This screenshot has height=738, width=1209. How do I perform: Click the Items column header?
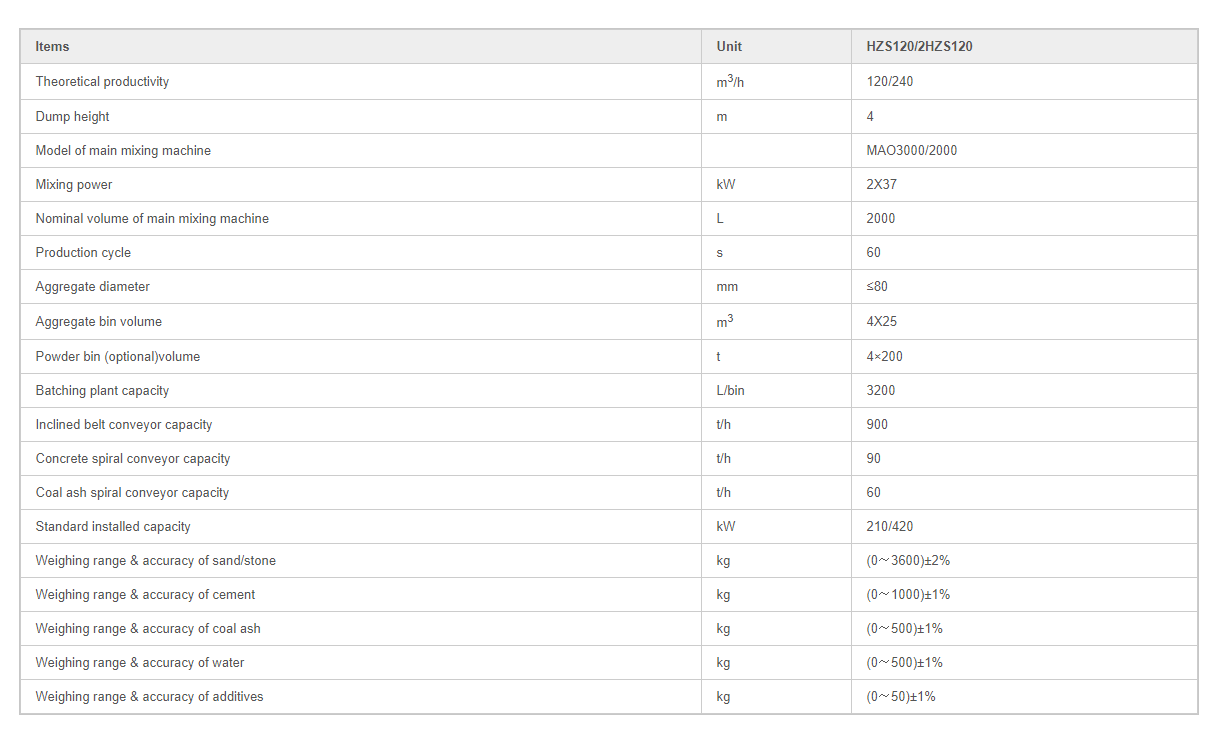(x=52, y=46)
